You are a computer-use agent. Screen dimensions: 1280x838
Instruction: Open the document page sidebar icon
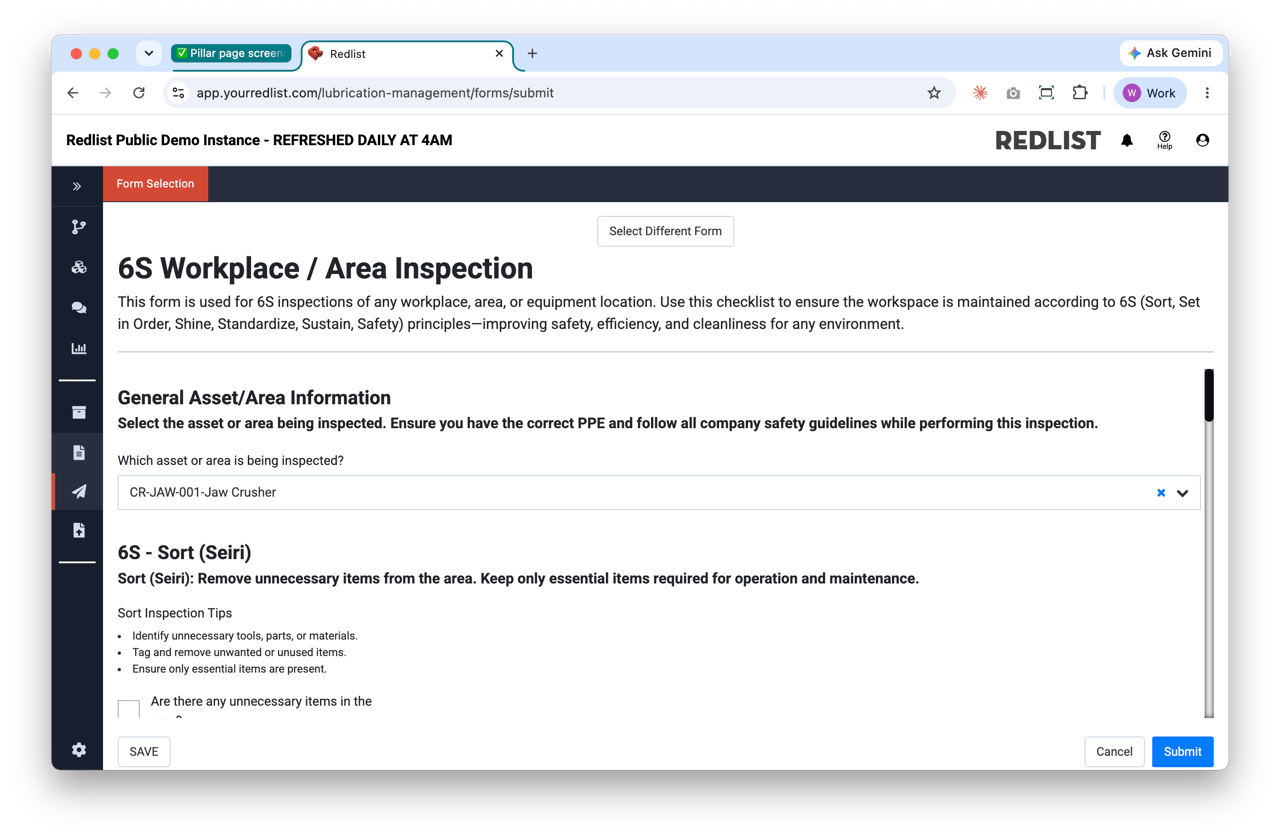78,452
